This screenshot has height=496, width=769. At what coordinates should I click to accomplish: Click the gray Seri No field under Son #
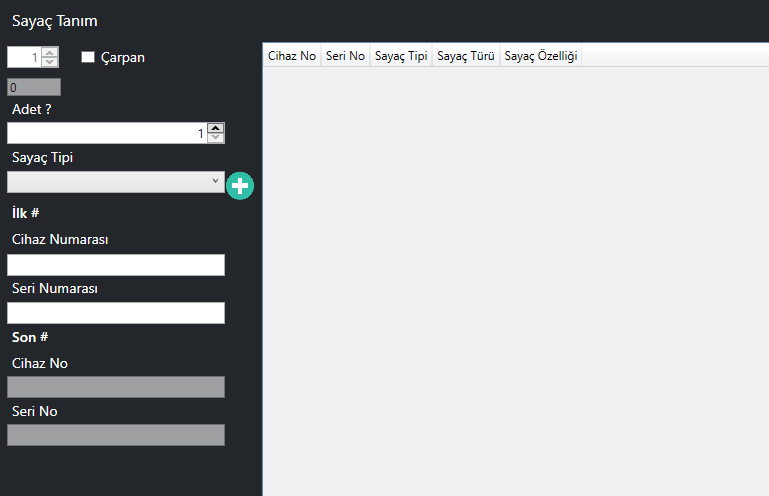coord(115,435)
